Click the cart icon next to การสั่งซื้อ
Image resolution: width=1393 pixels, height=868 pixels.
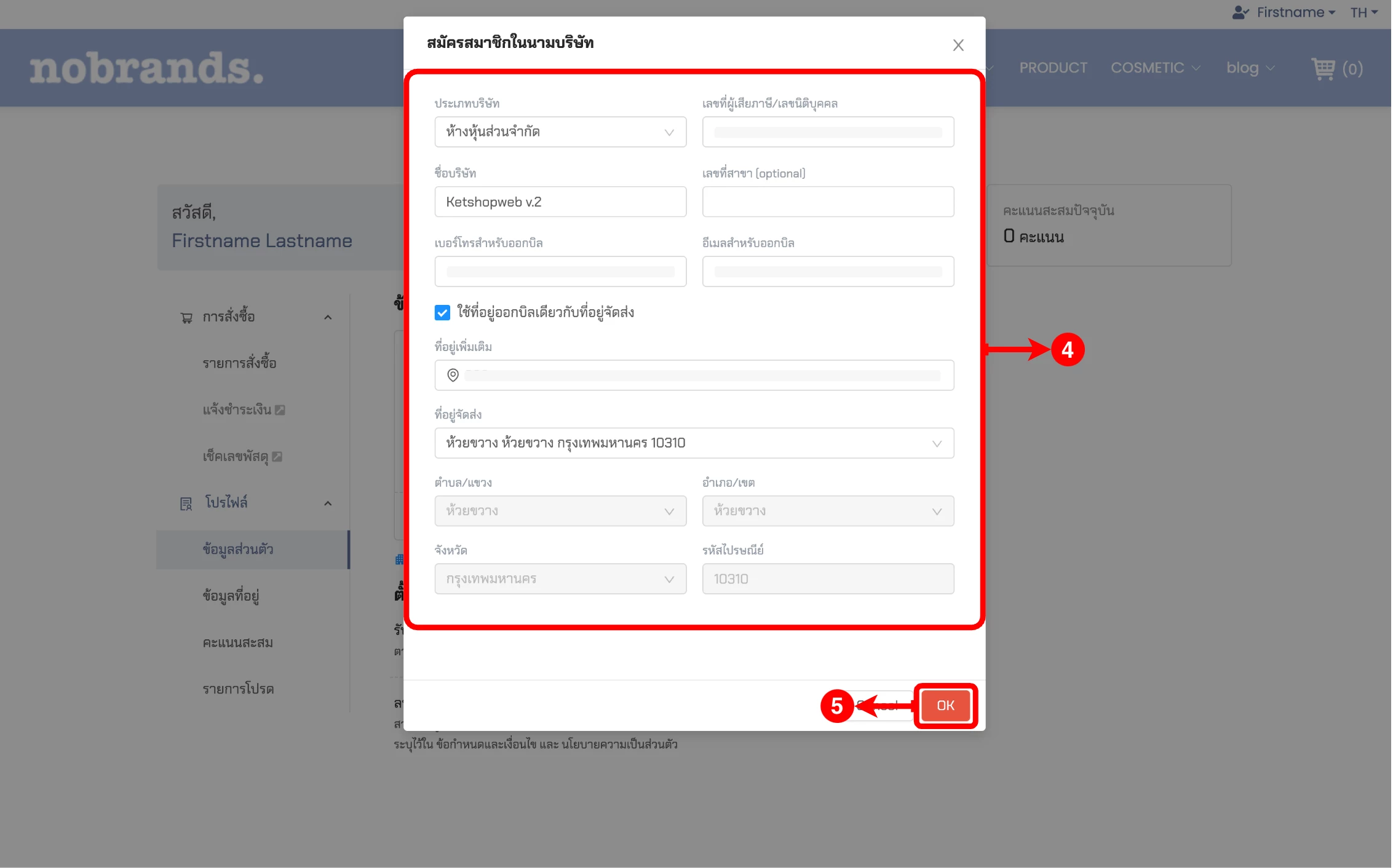click(x=186, y=317)
